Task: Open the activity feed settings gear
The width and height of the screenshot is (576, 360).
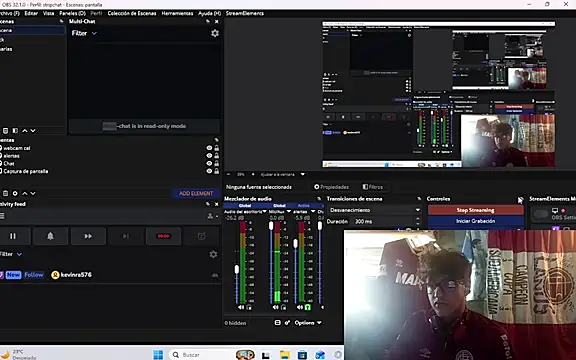Action: pyautogui.click(x=213, y=254)
